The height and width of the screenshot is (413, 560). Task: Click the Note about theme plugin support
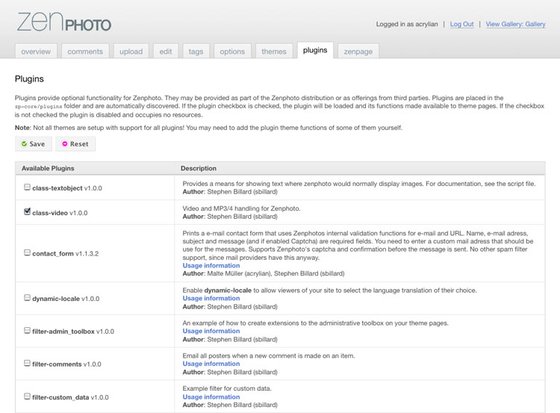click(209, 128)
